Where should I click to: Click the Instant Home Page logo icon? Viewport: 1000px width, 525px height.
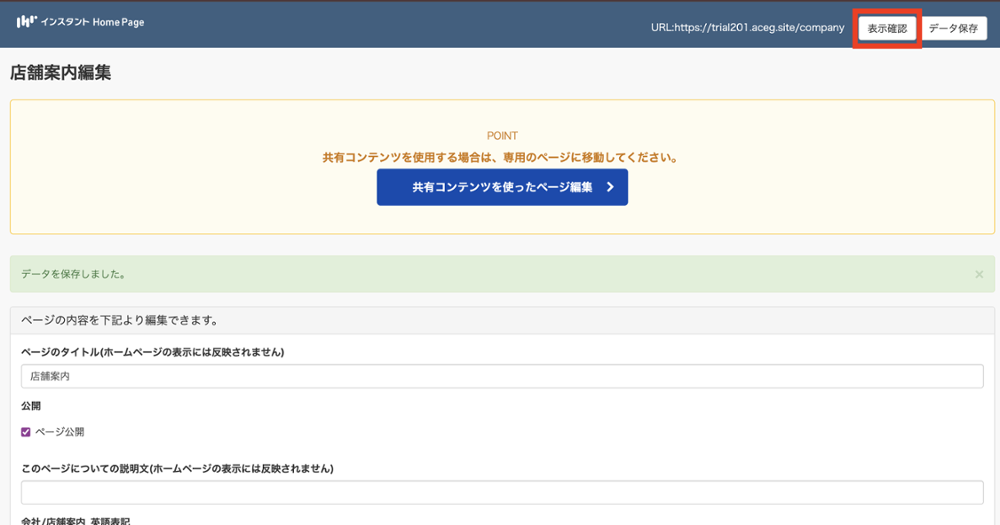(26, 22)
